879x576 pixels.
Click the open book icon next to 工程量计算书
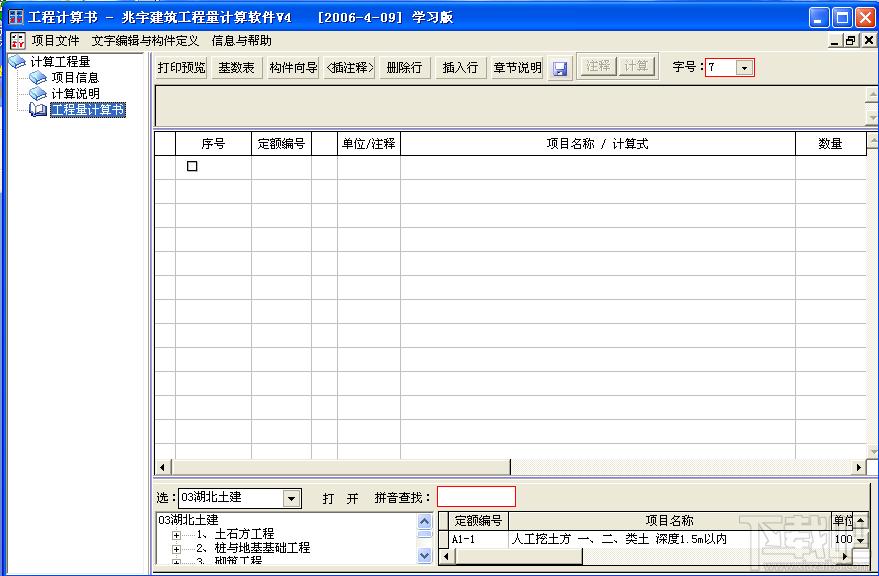38,109
